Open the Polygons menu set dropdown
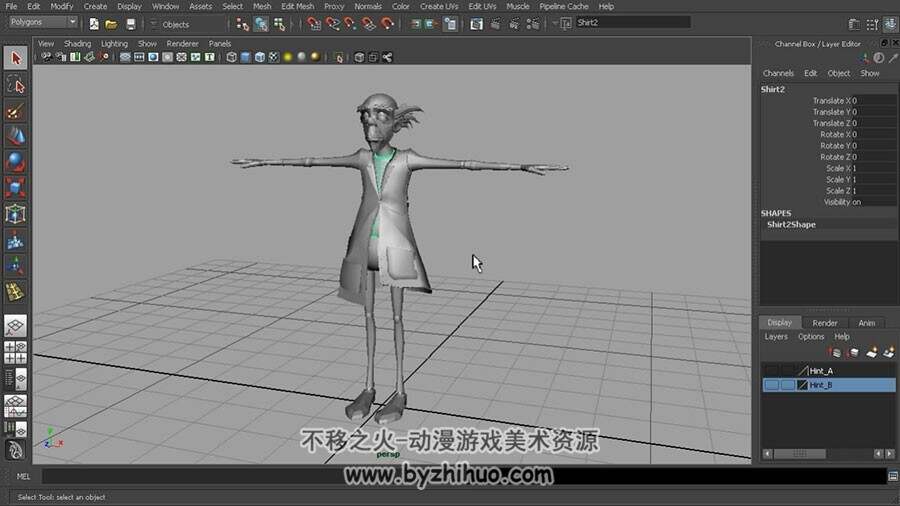The width and height of the screenshot is (900, 506). [x=44, y=22]
